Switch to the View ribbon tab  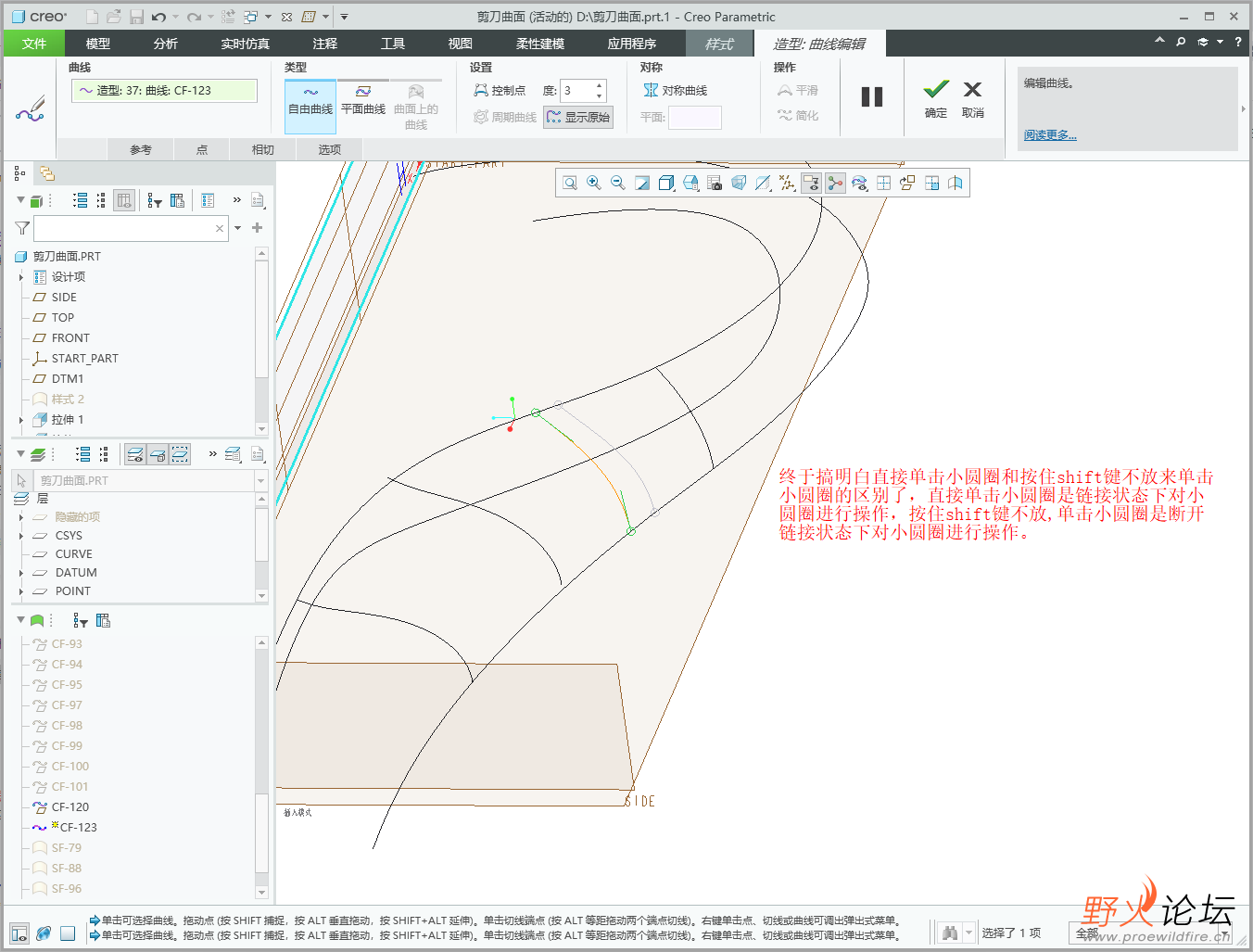(x=461, y=44)
